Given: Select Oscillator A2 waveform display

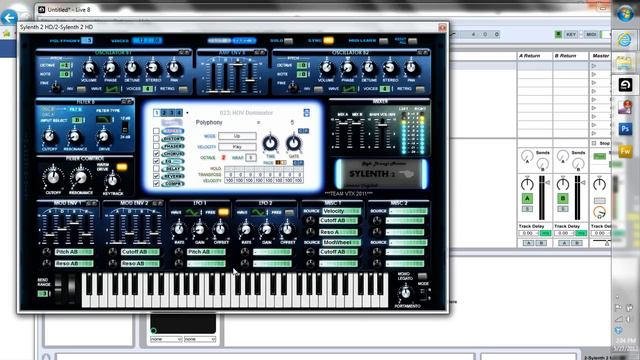Looking at the screenshot, I should click(x=349, y=89).
